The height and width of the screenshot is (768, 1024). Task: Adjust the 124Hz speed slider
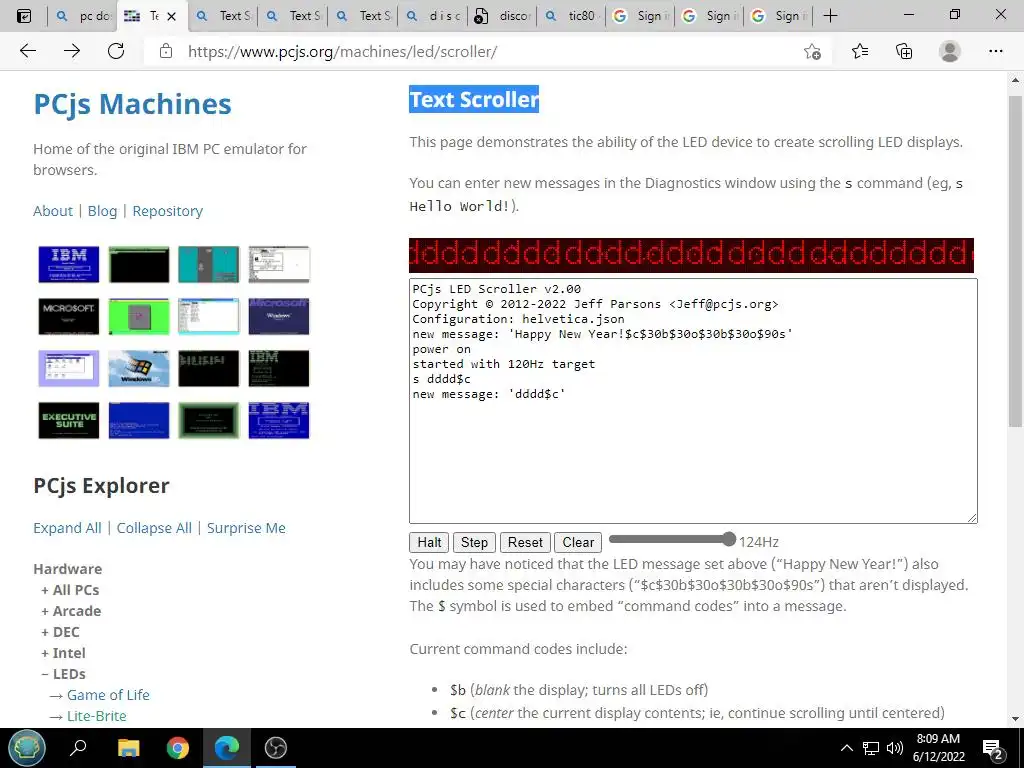(672, 539)
